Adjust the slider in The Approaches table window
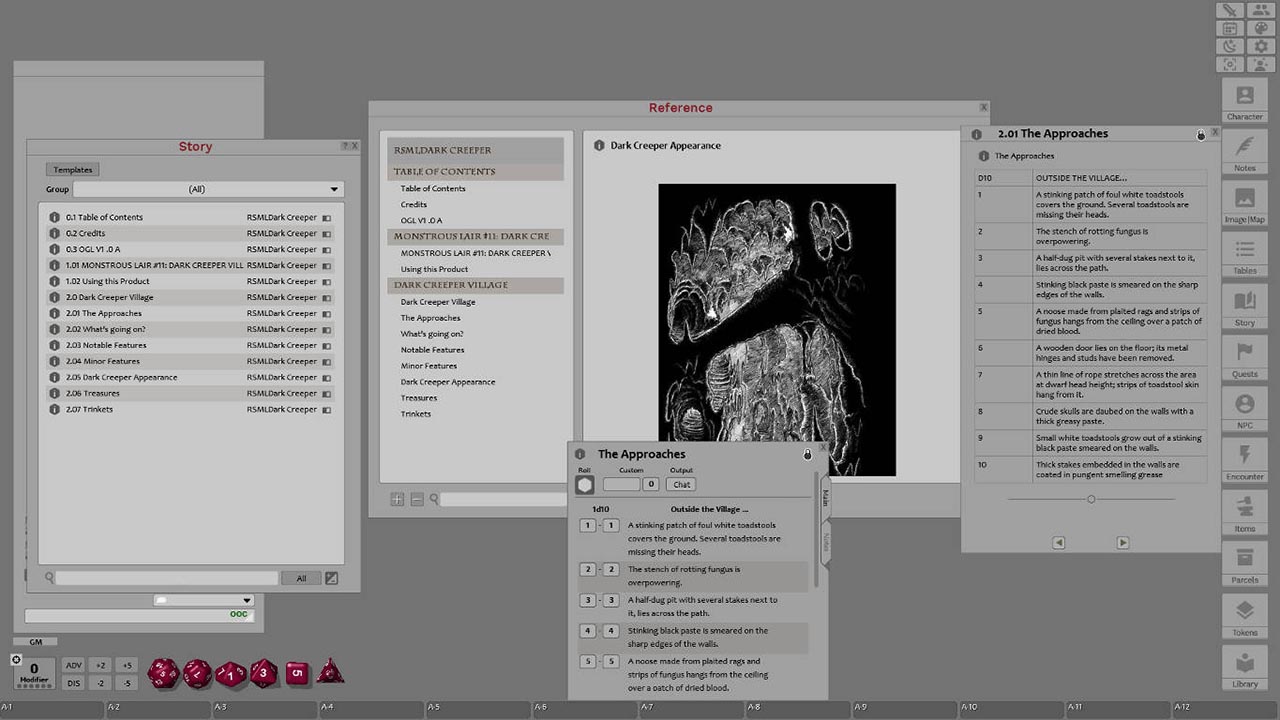 tap(1089, 498)
